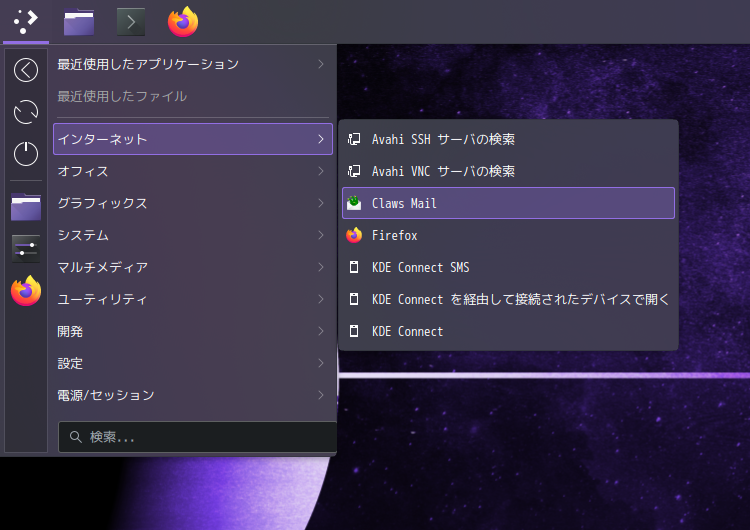Launch the file manager from the top panel
The image size is (750, 530).
(x=79, y=22)
